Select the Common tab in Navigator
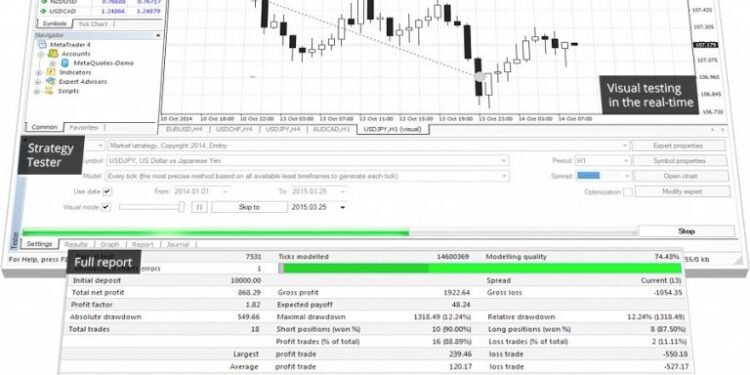 [44, 127]
